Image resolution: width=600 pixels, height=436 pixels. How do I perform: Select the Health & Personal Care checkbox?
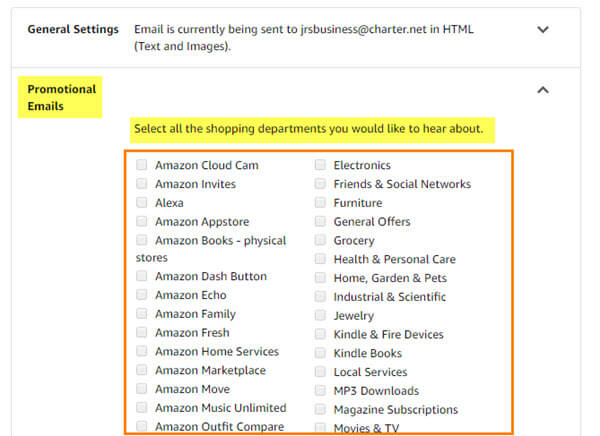coord(320,259)
